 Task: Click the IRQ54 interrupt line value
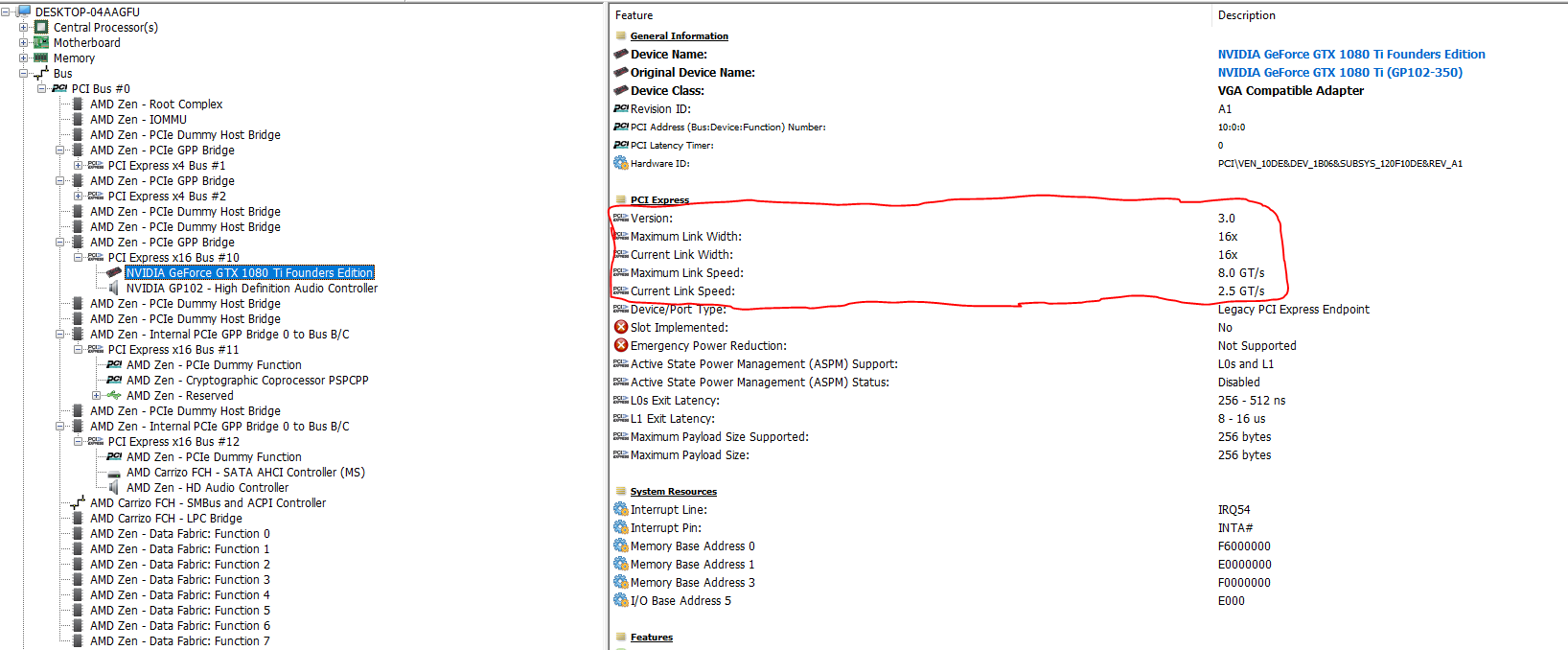1234,509
